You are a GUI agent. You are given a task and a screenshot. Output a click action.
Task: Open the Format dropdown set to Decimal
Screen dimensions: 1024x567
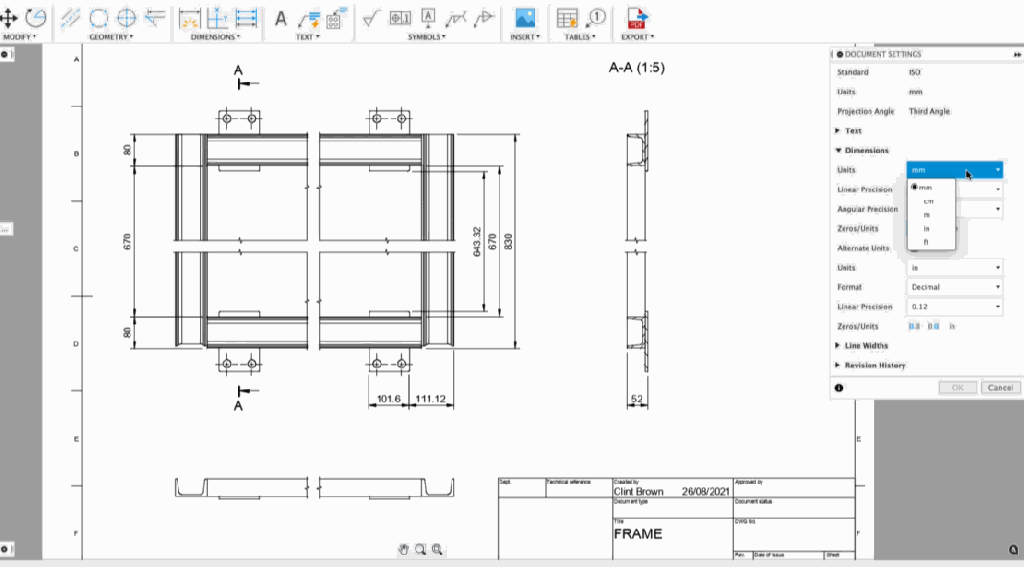(954, 287)
